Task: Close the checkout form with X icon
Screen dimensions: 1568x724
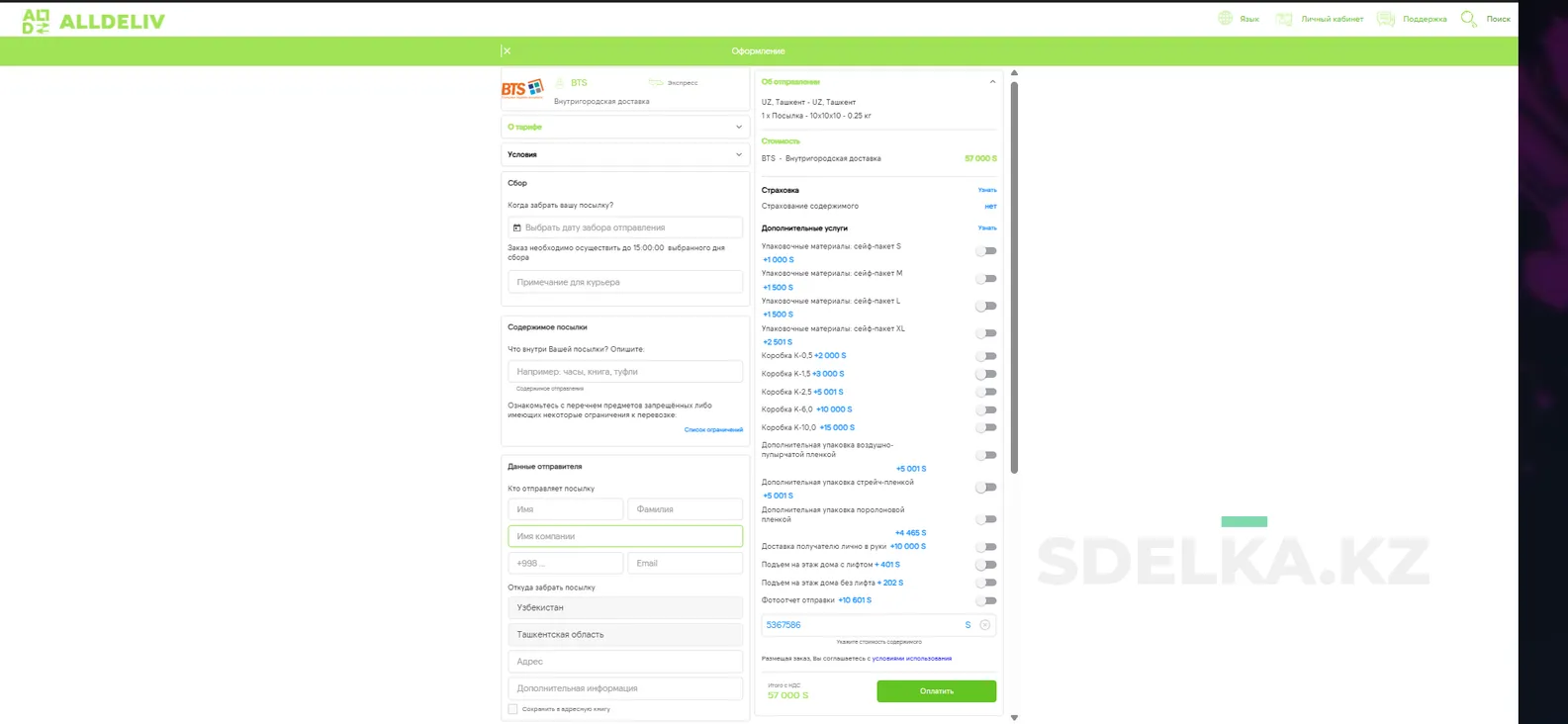Action: point(506,50)
